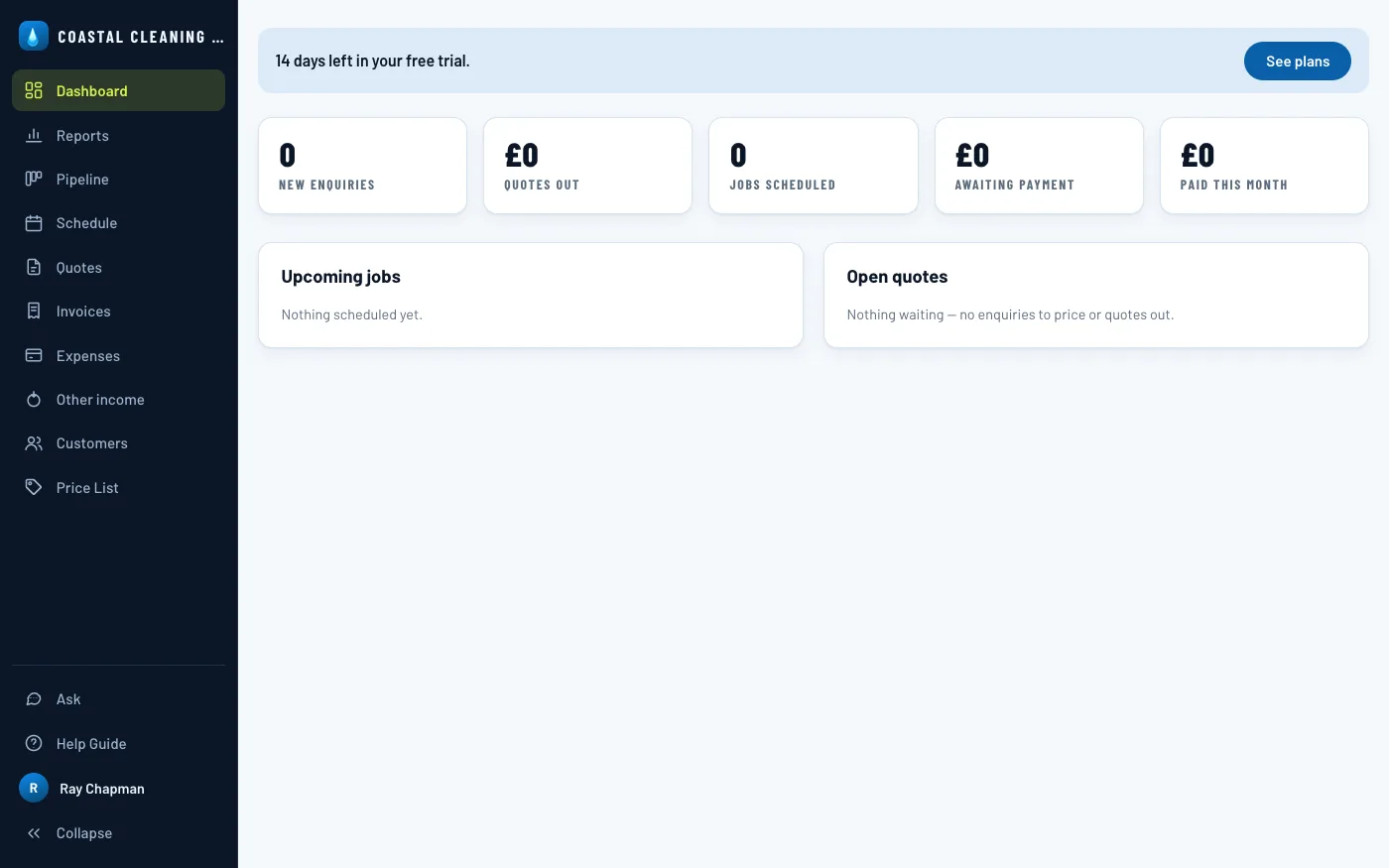
Task: Click the Expenses card icon
Action: point(34,356)
